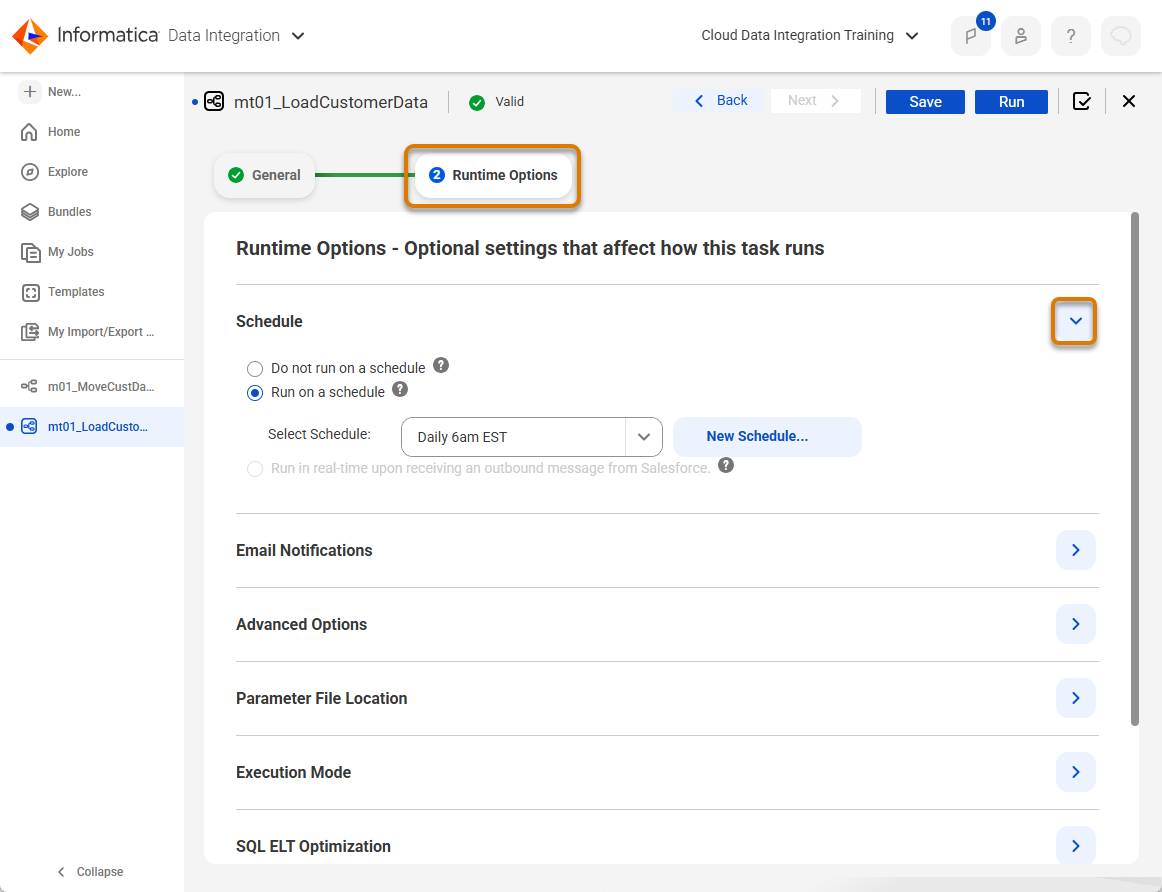The image size is (1162, 892).
Task: Click the Templates icon
Action: tap(30, 292)
